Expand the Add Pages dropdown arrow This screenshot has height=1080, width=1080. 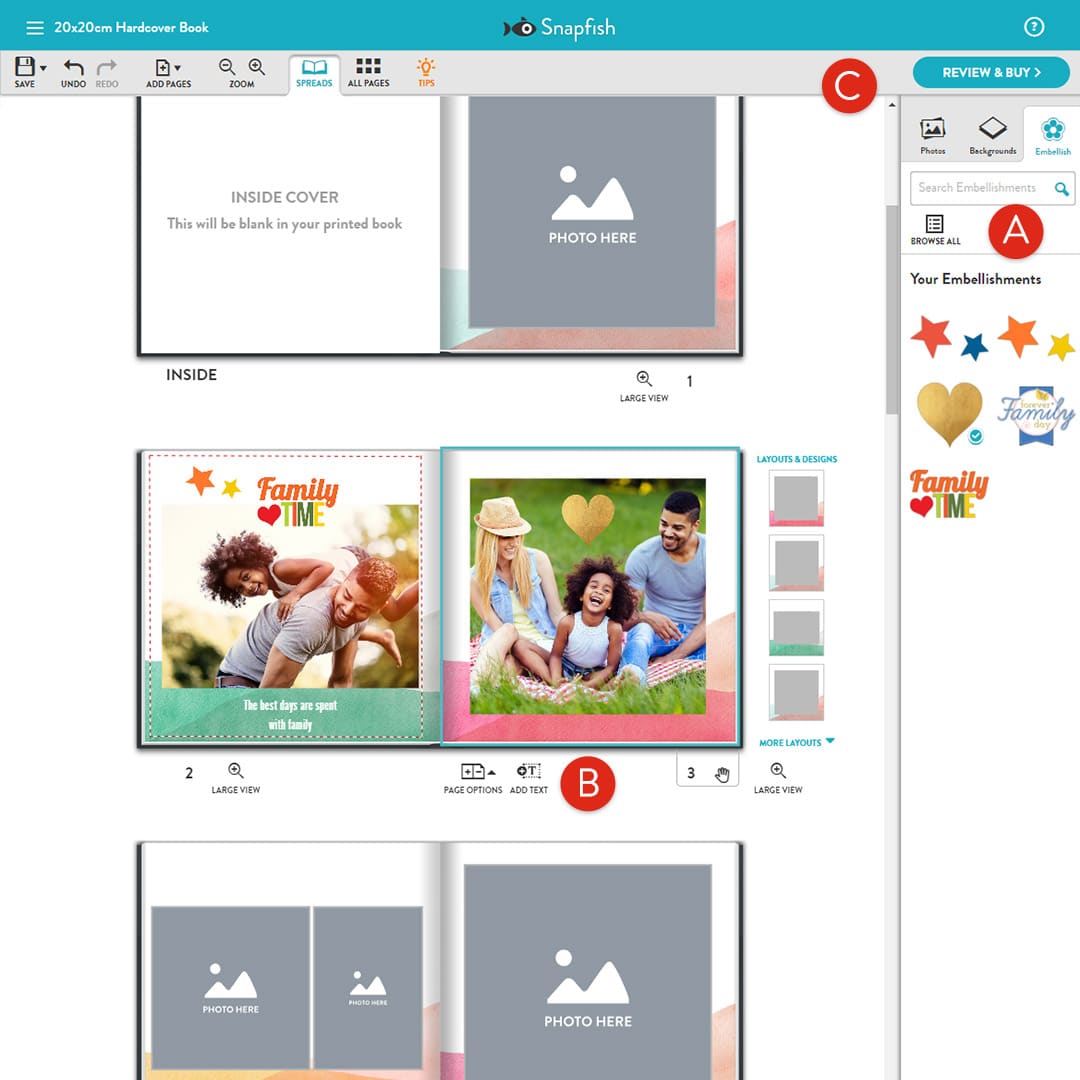[177, 66]
